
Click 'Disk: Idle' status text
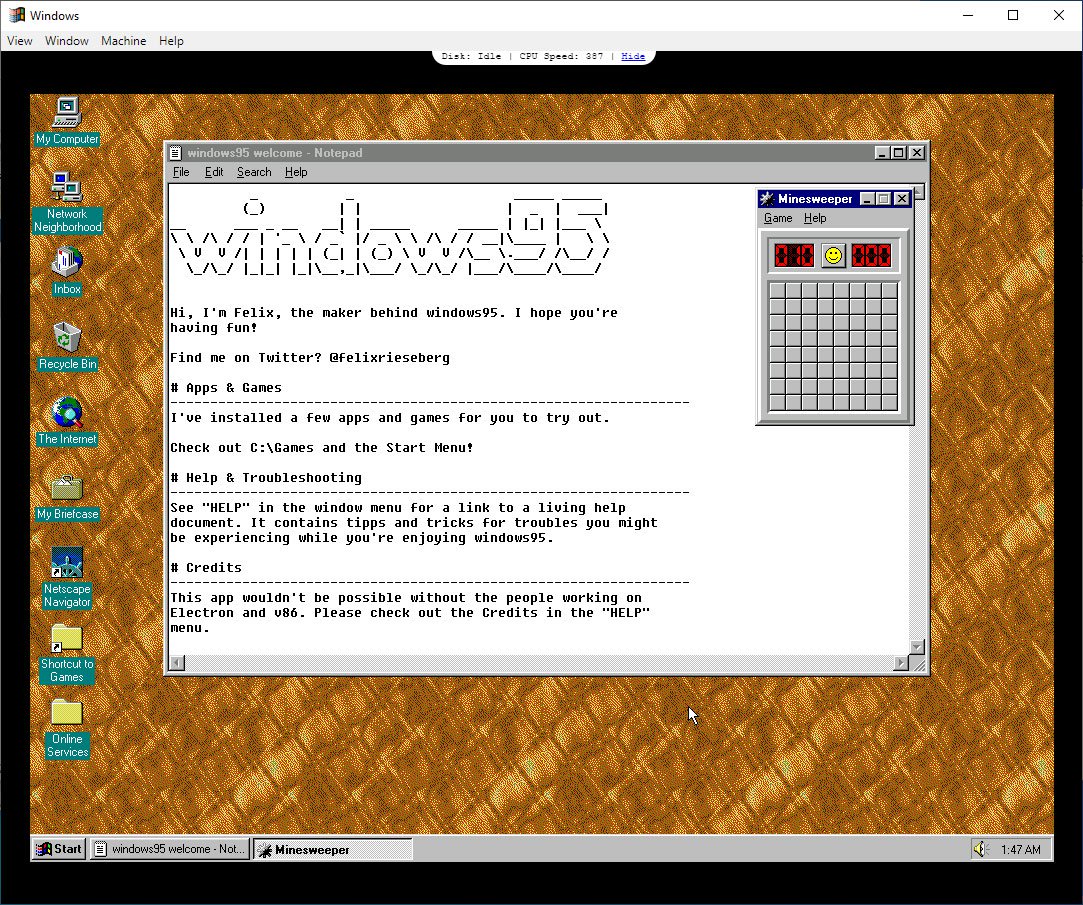(x=471, y=56)
